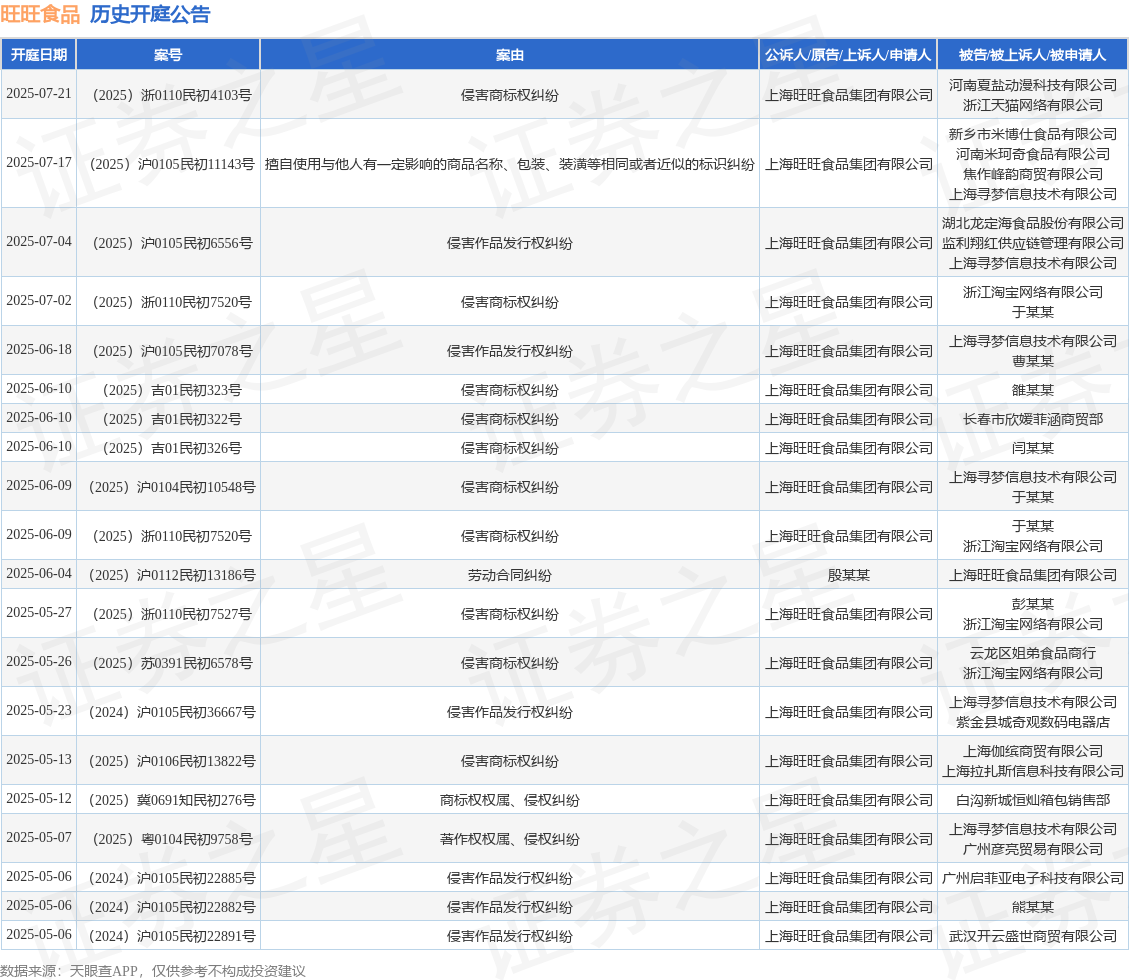This screenshot has height=980, width=1129.
Task: Click defendant 武汉开云盛世商贸有限公司
Action: point(1033,935)
